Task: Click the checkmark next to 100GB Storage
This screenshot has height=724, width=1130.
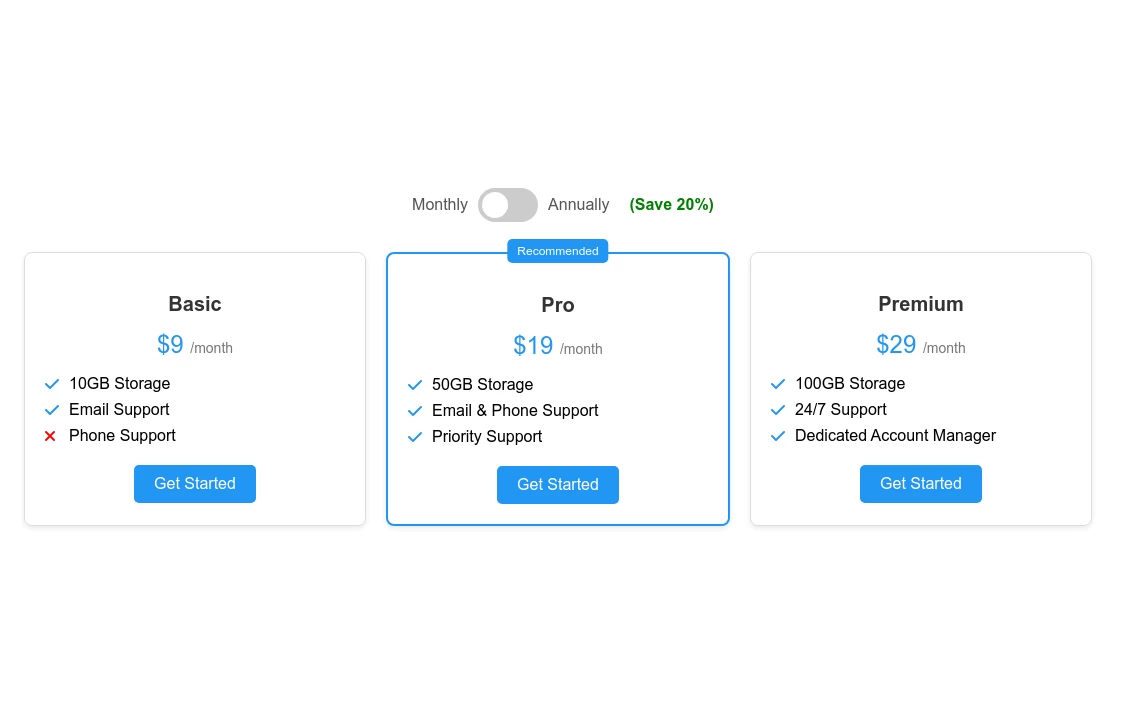Action: (778, 384)
